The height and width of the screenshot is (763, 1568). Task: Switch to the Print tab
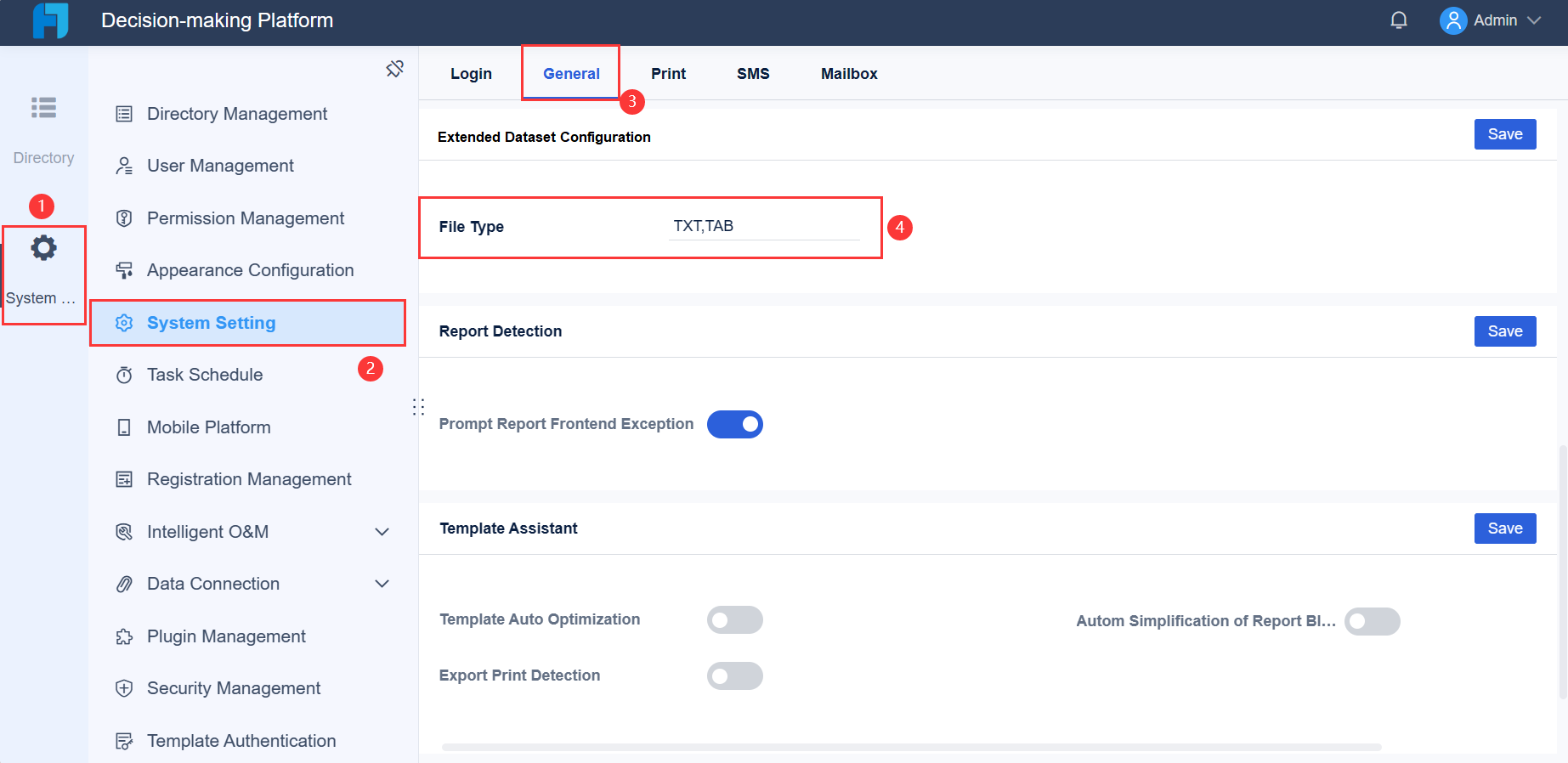(x=668, y=74)
